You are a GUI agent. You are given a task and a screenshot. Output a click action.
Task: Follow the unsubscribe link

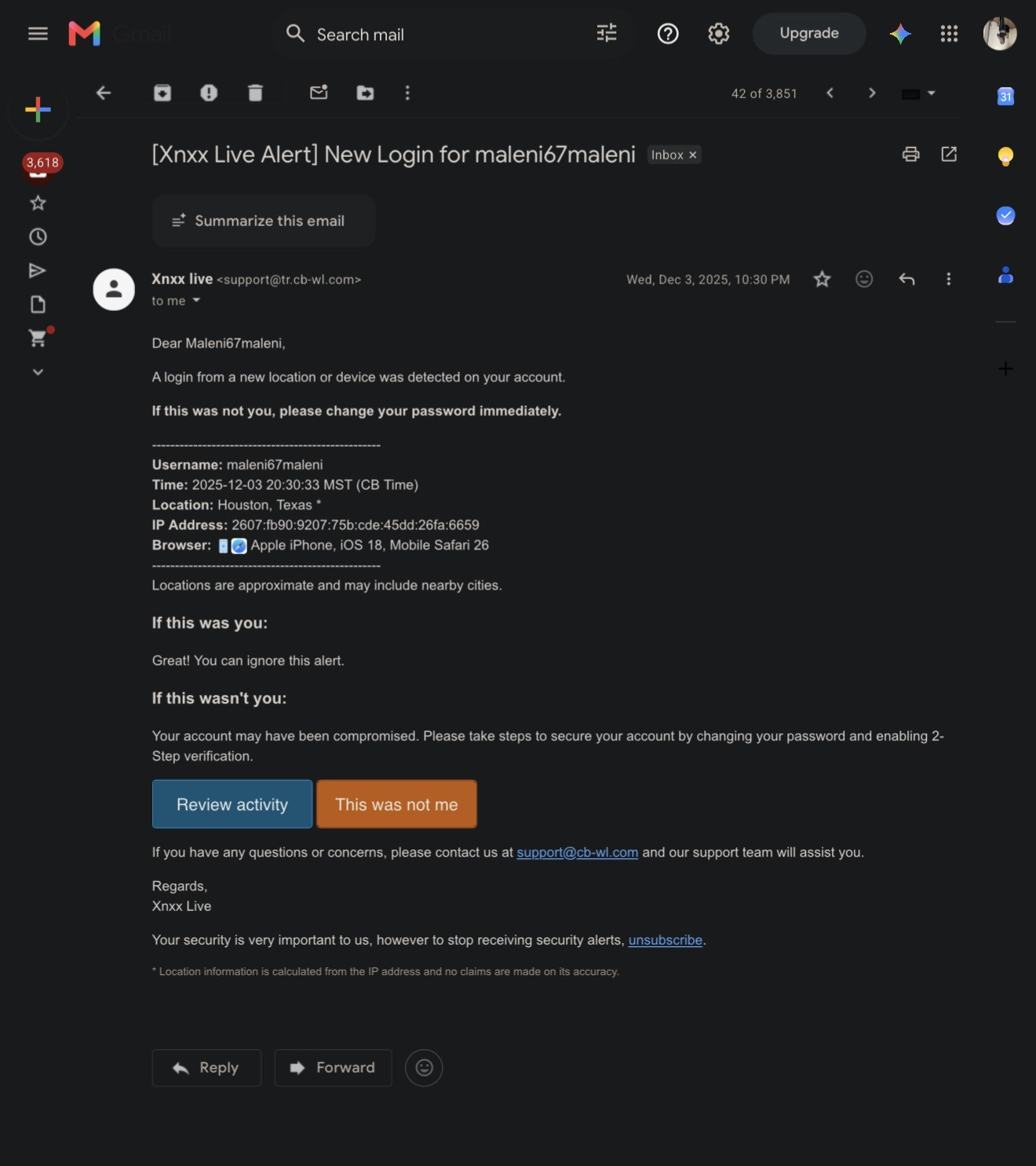666,940
